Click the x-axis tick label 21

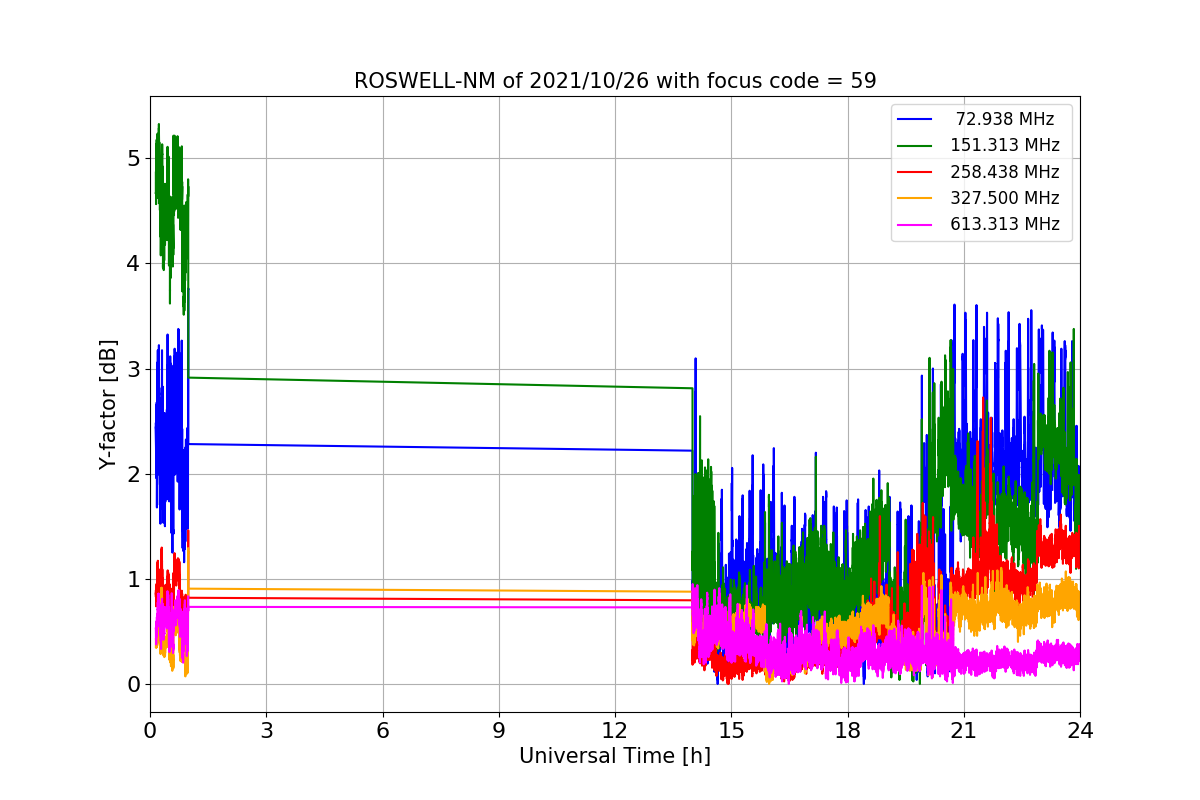(963, 731)
